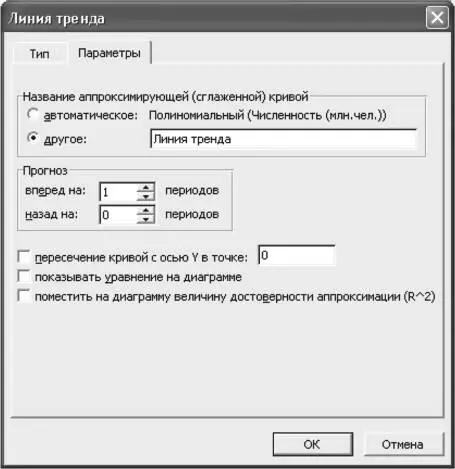
Task: Click the Линия тренда title bar
Action: tap(213, 18)
